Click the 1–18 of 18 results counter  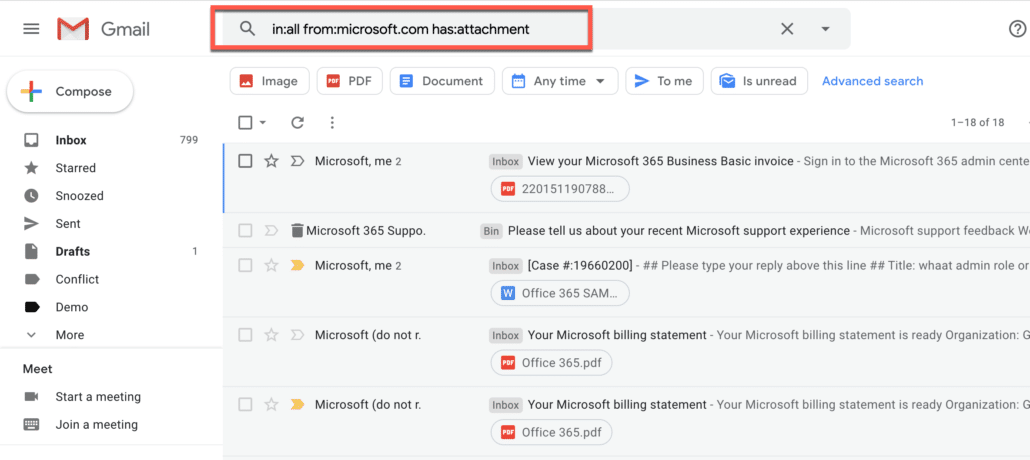pyautogui.click(x=977, y=122)
